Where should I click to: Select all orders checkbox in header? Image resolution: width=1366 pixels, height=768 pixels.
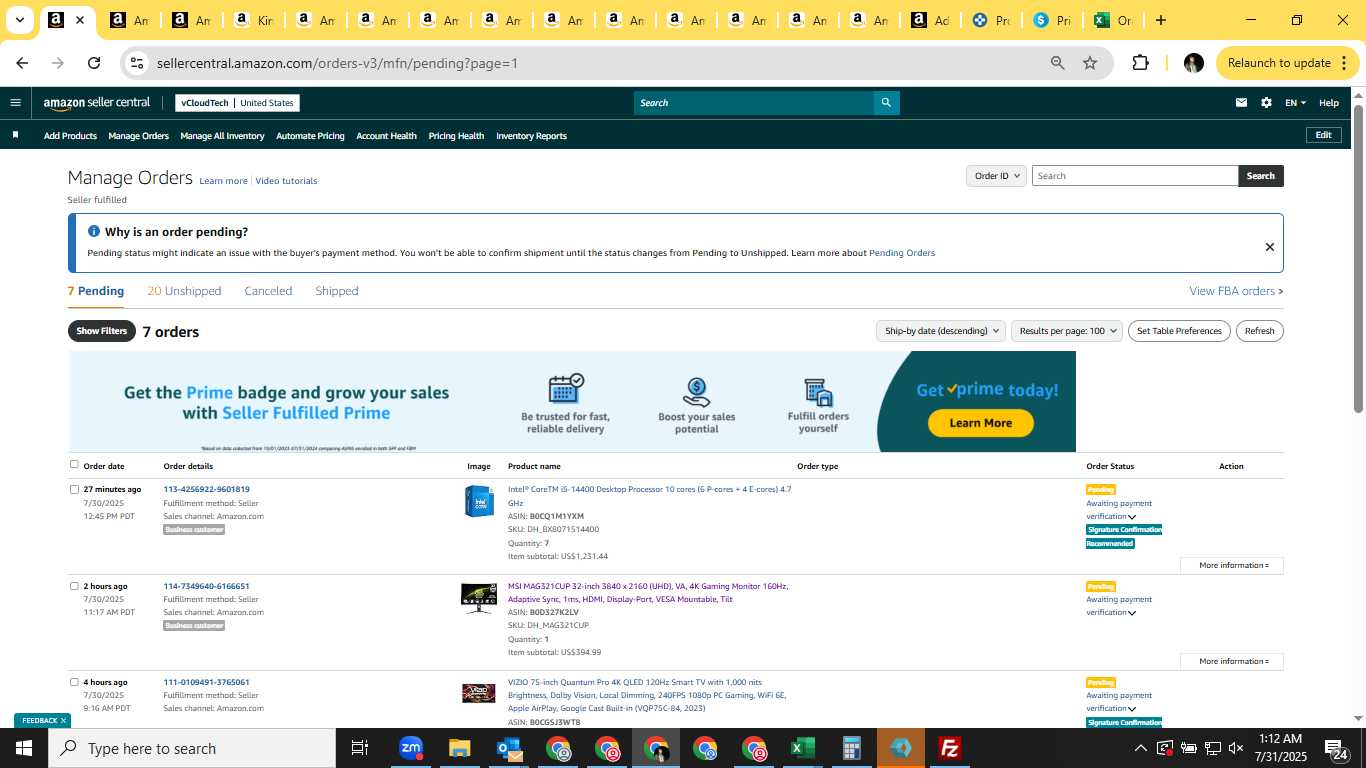(x=74, y=464)
